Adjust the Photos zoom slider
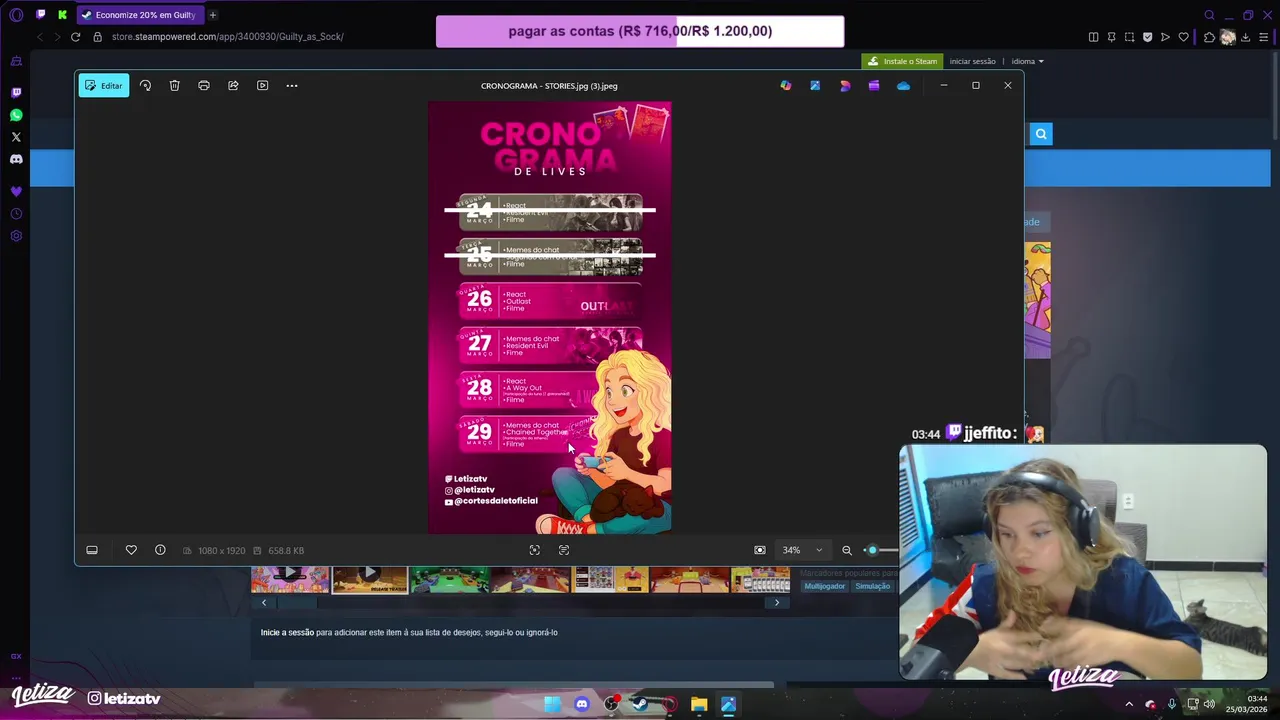 [x=879, y=550]
